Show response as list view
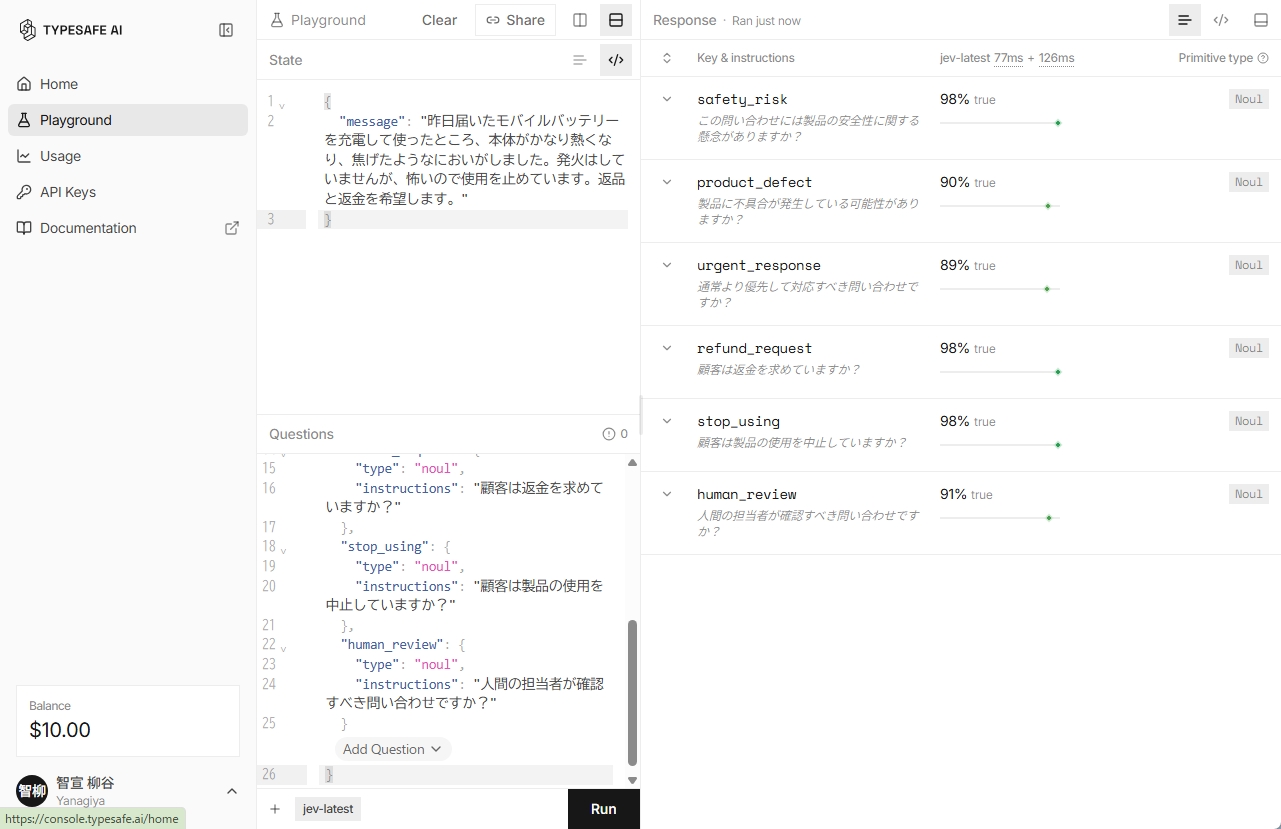This screenshot has height=829, width=1281. pyautogui.click(x=1185, y=20)
